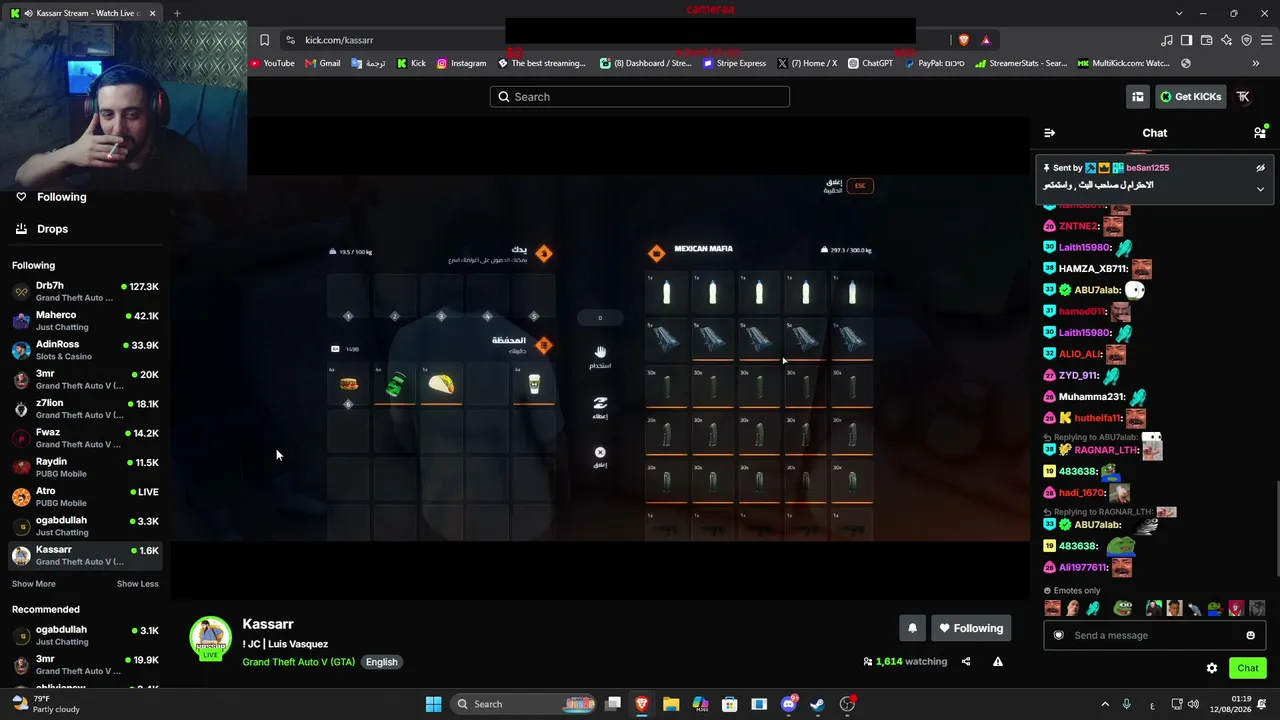Open Microsoft Store from the taskbar
This screenshot has width=1280, height=720.
[730, 704]
